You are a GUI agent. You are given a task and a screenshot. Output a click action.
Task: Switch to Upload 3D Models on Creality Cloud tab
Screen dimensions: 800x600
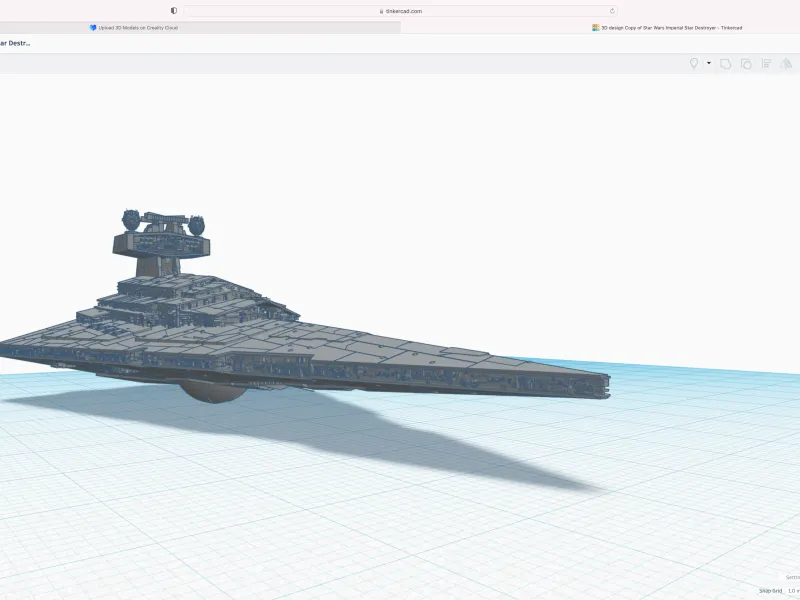200,28
